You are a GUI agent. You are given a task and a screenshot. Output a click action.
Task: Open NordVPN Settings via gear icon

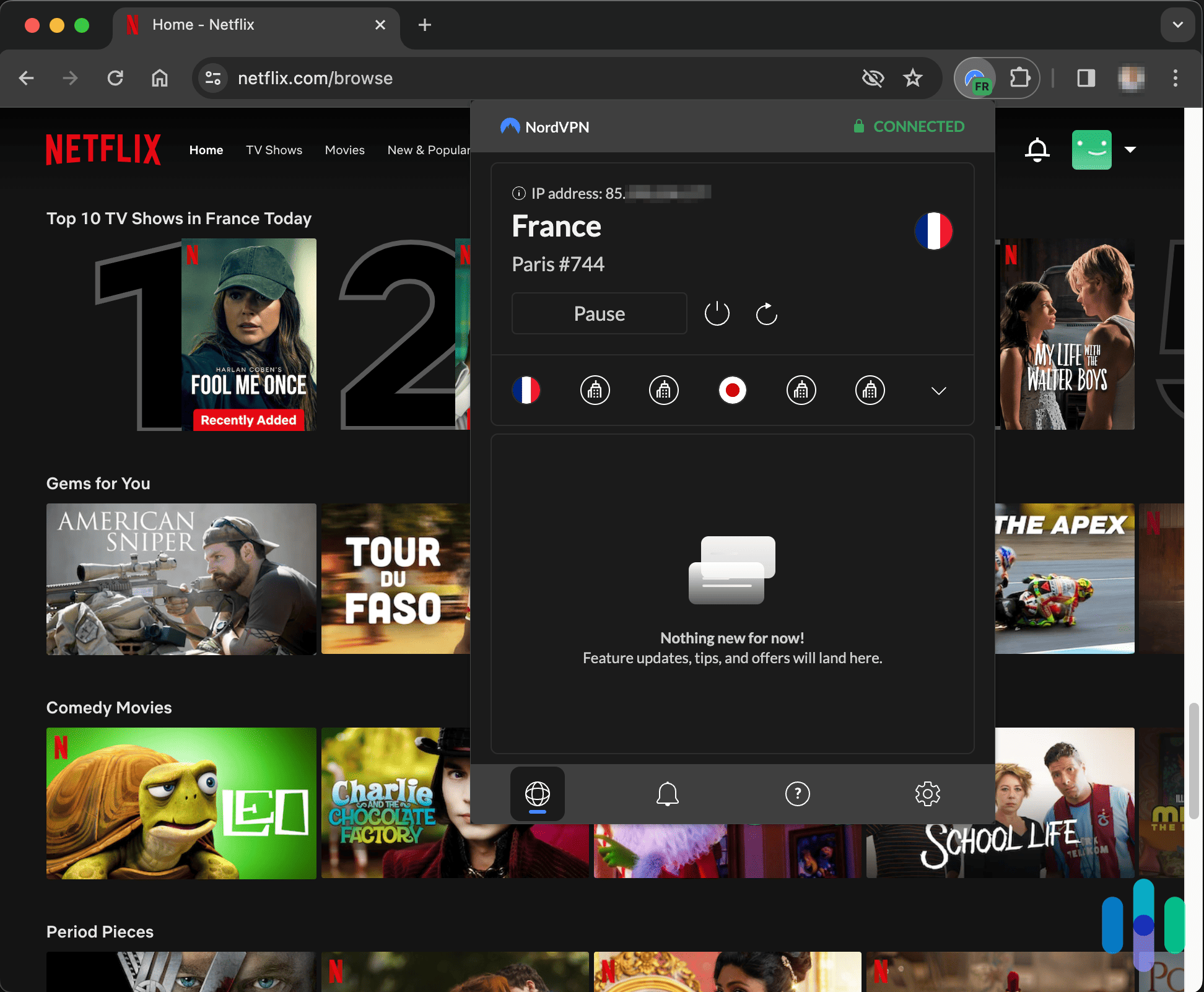pyautogui.click(x=927, y=794)
